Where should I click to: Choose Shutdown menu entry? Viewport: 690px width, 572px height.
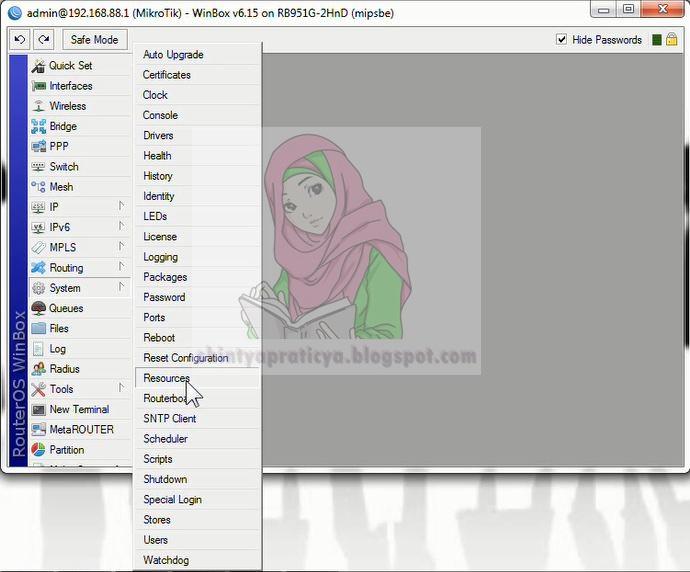(197, 479)
